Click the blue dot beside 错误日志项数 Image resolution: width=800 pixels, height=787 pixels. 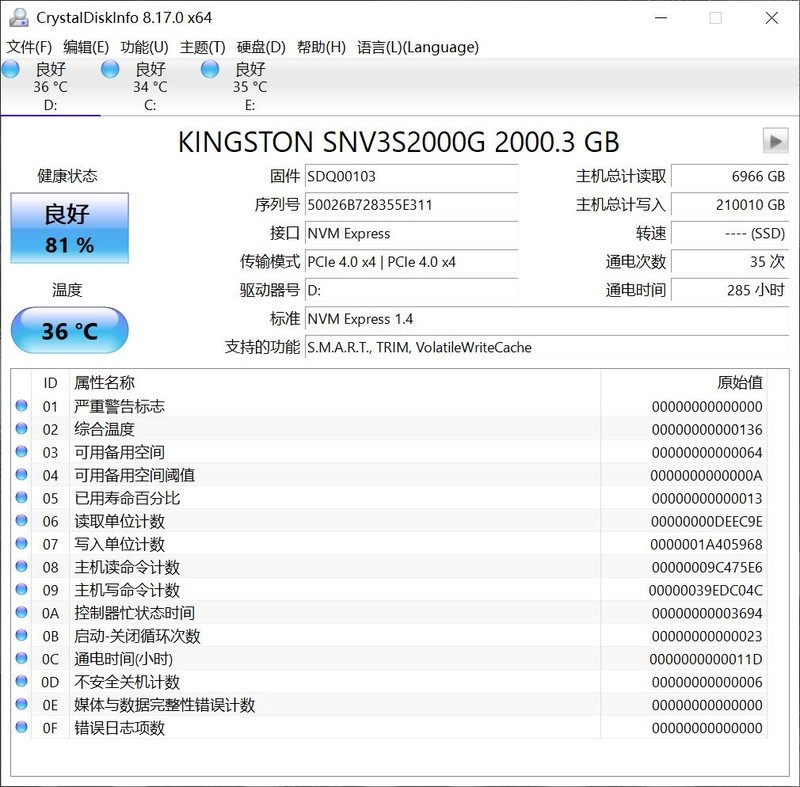click(x=22, y=728)
